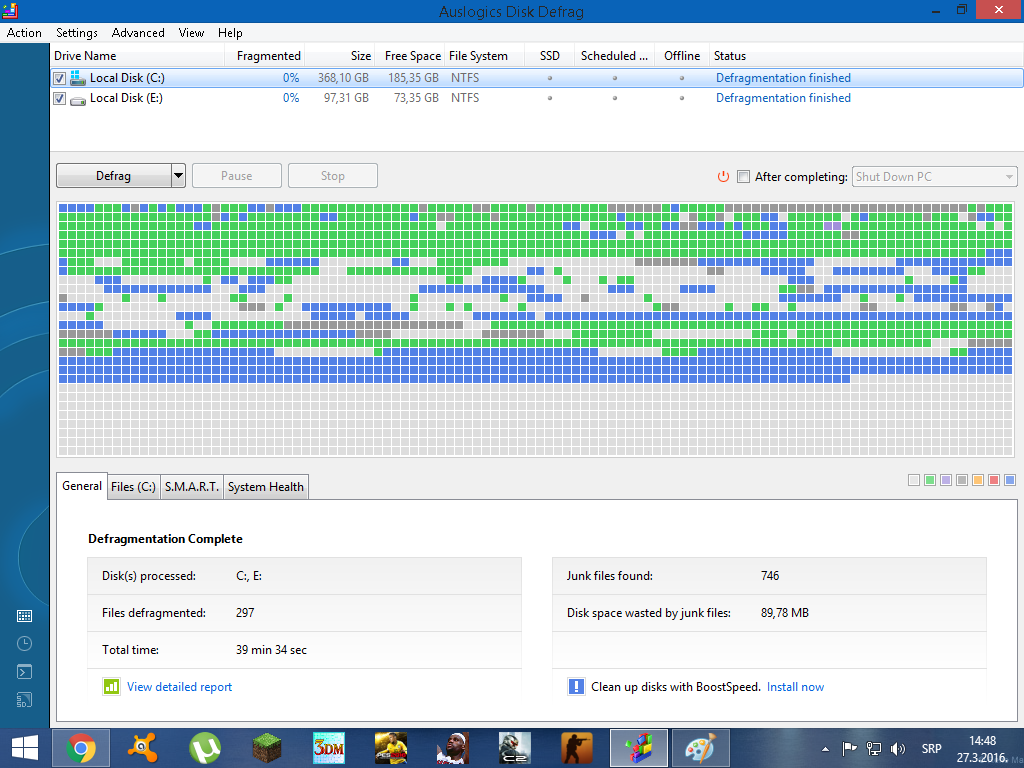The width and height of the screenshot is (1024, 768).
Task: Click the orange legend color swatch
Action: pos(978,480)
